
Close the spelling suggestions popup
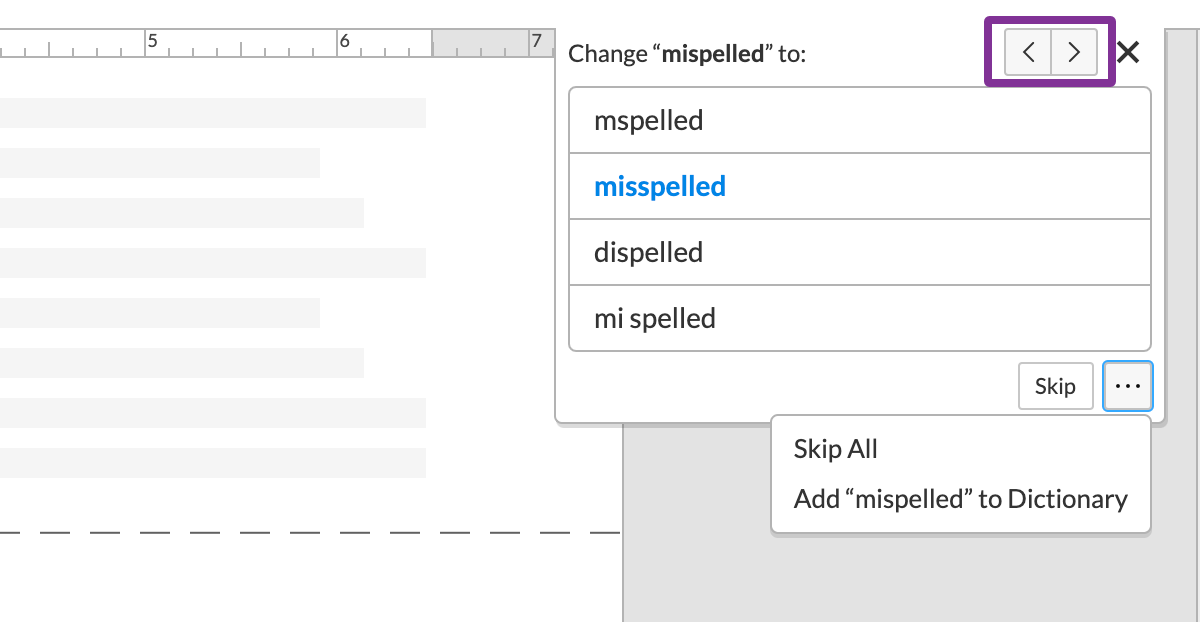1128,53
